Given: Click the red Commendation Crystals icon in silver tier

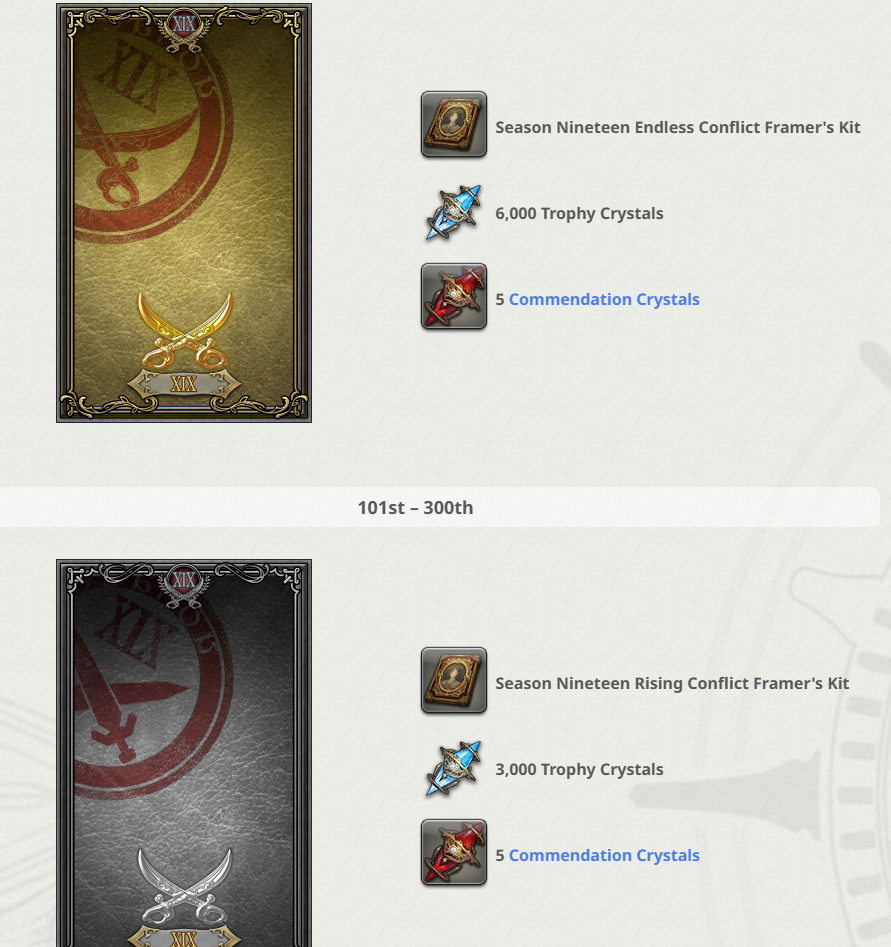Looking at the screenshot, I should [x=454, y=852].
